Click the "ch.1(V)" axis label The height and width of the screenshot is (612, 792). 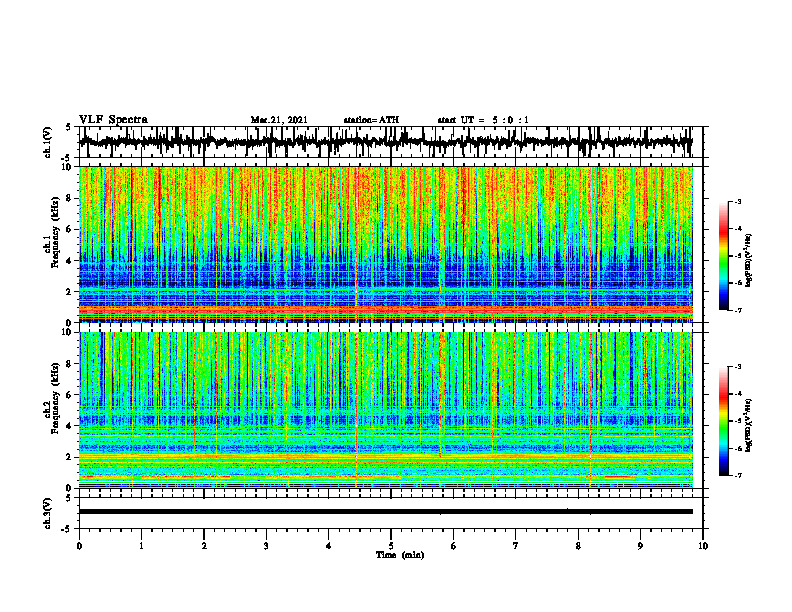tap(48, 142)
